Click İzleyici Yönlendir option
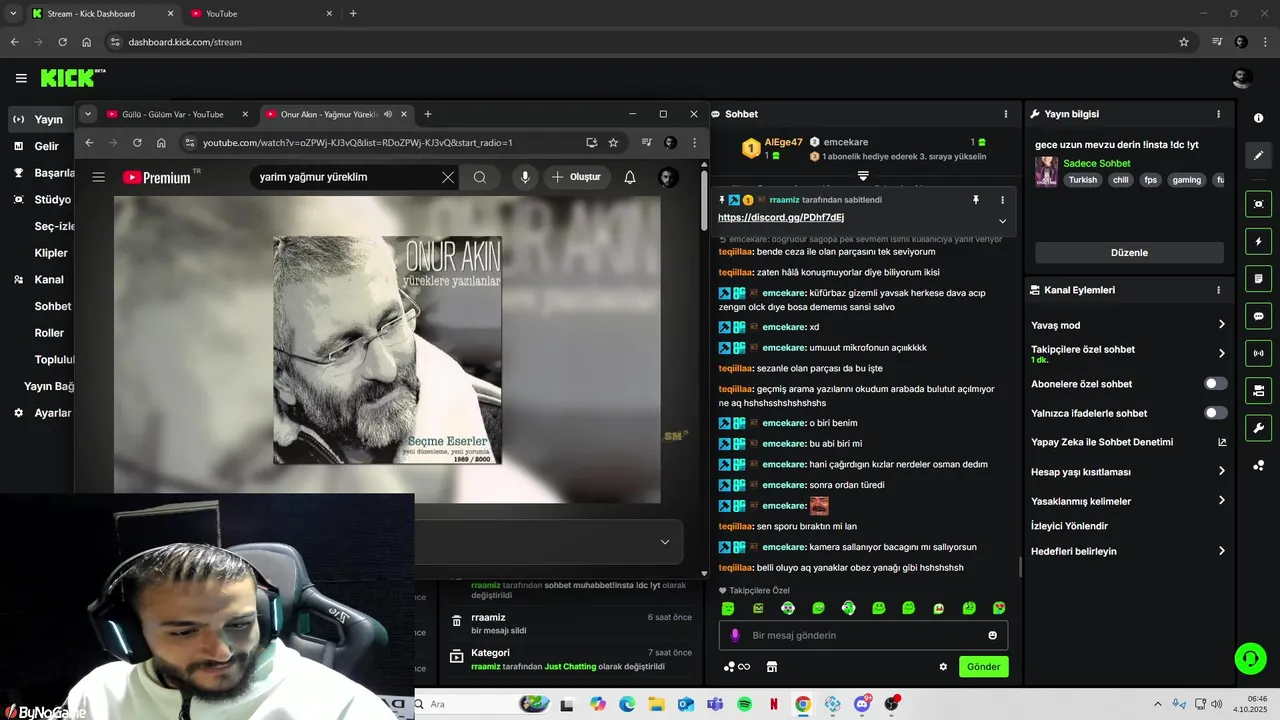This screenshot has height=720, width=1280. tap(1070, 526)
